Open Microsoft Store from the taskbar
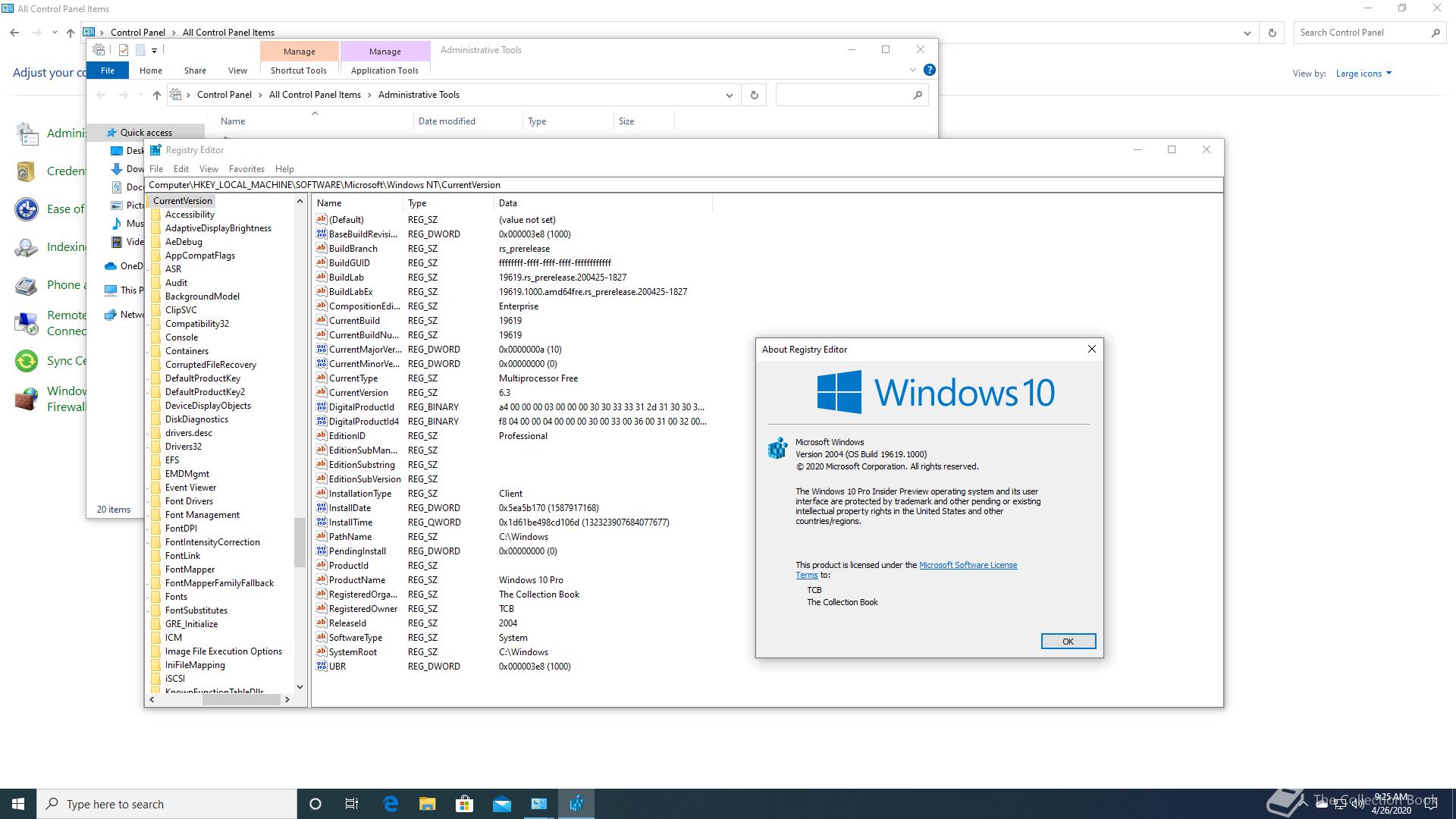Viewport: 1456px width, 819px height. [464, 804]
